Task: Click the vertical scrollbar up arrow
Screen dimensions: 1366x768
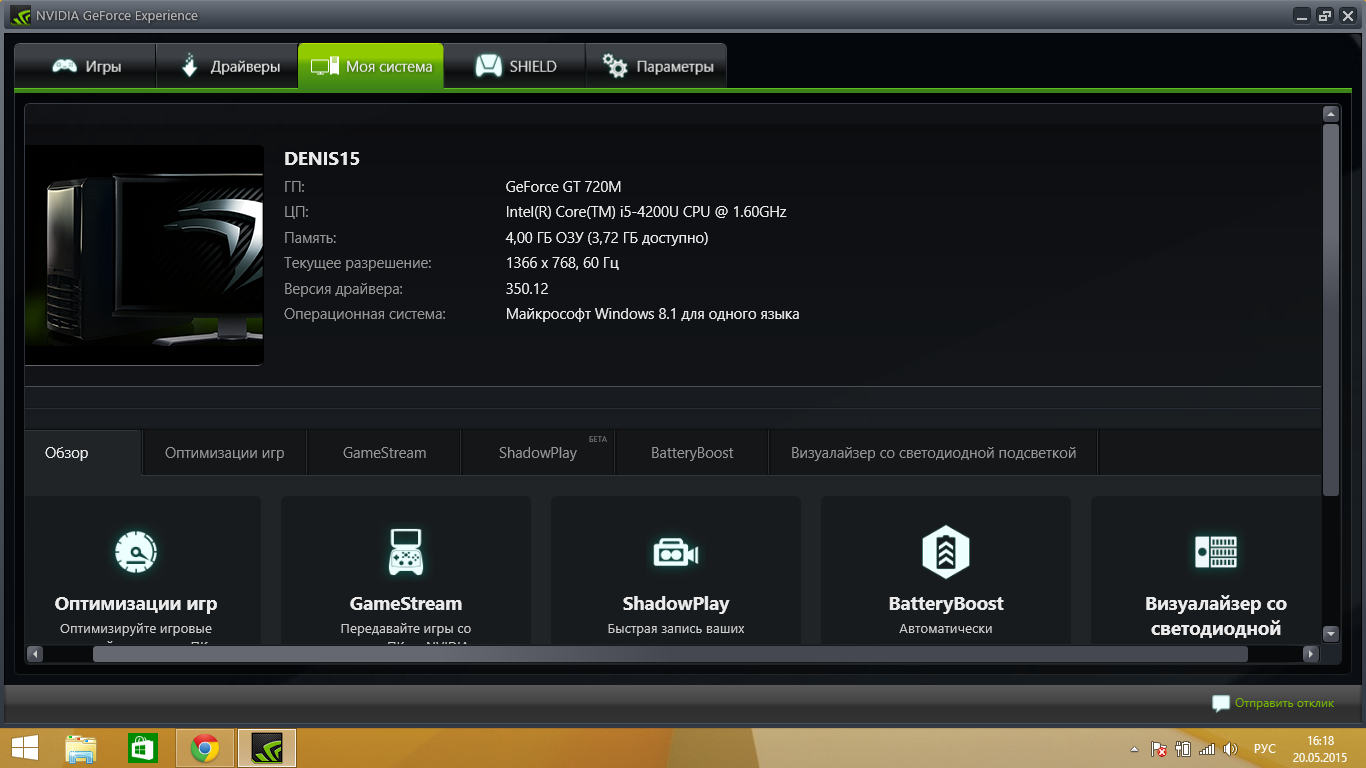Action: 1330,114
